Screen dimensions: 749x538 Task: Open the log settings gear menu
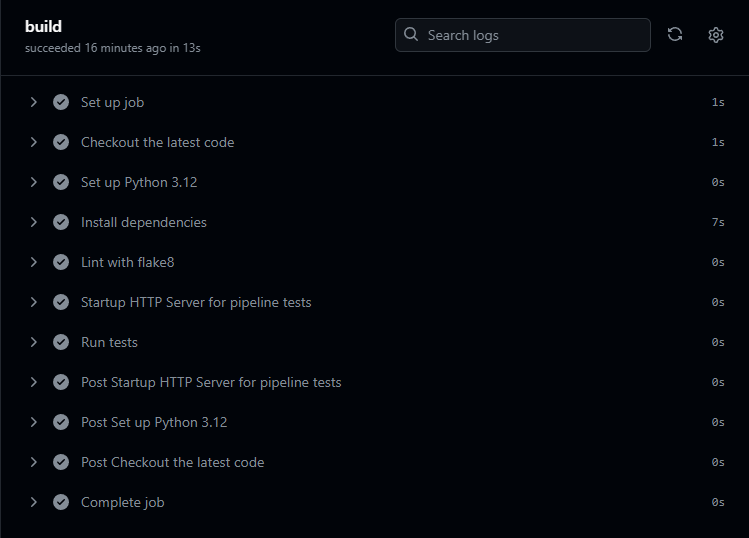click(x=716, y=35)
